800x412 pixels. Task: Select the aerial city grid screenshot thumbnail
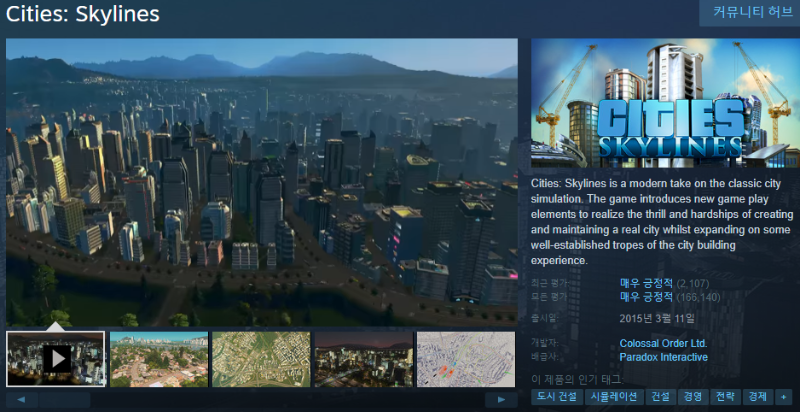pyautogui.click(x=261, y=359)
